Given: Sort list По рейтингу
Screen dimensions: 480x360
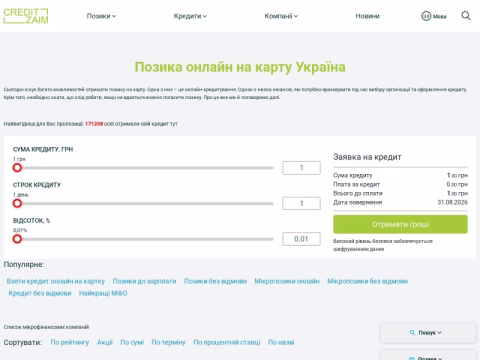Looking at the screenshot, I should 70,342.
